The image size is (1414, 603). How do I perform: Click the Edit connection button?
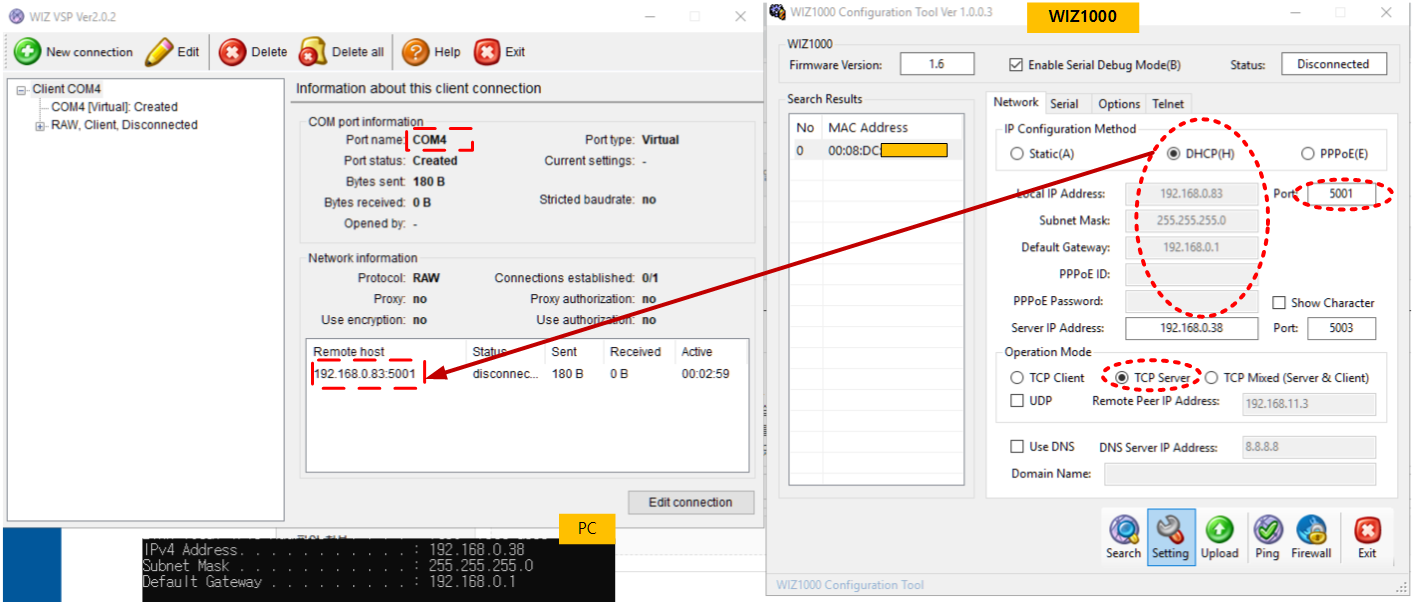690,502
